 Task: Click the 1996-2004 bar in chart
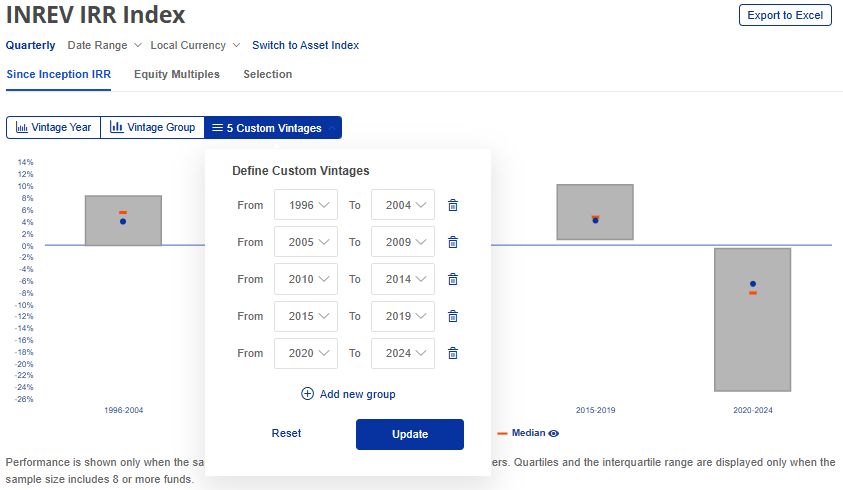point(123,221)
